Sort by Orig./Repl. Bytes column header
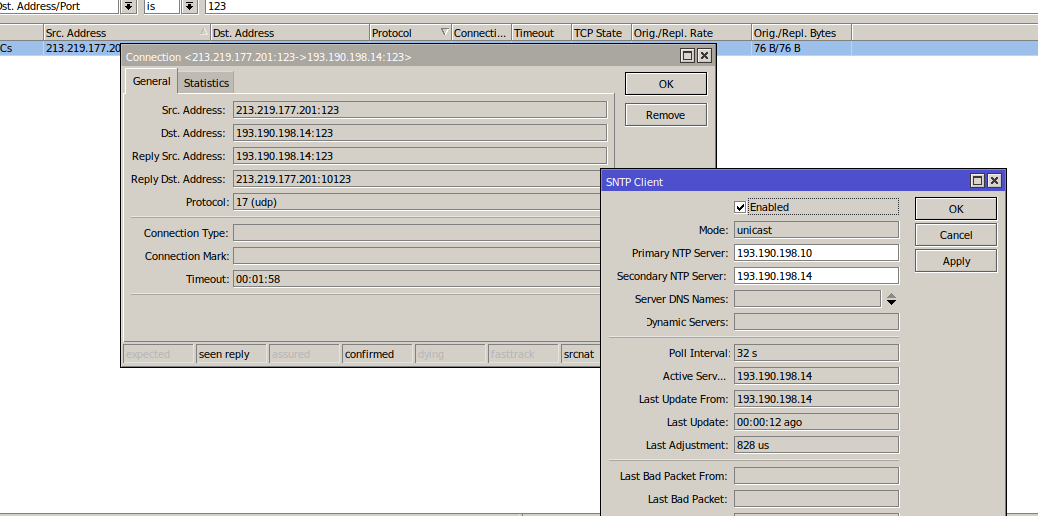This screenshot has width=1038, height=516. pos(800,33)
